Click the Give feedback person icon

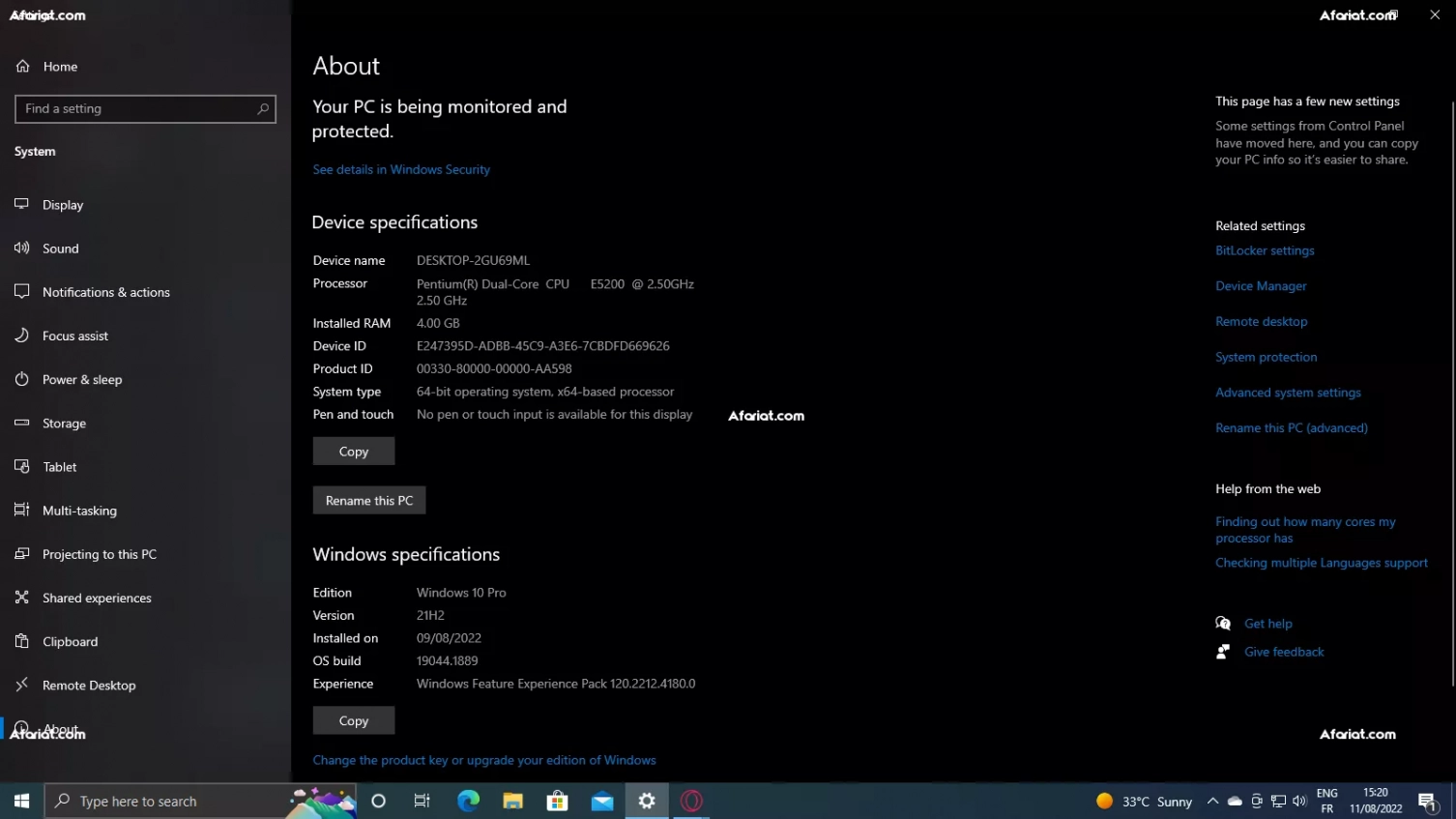(1223, 652)
